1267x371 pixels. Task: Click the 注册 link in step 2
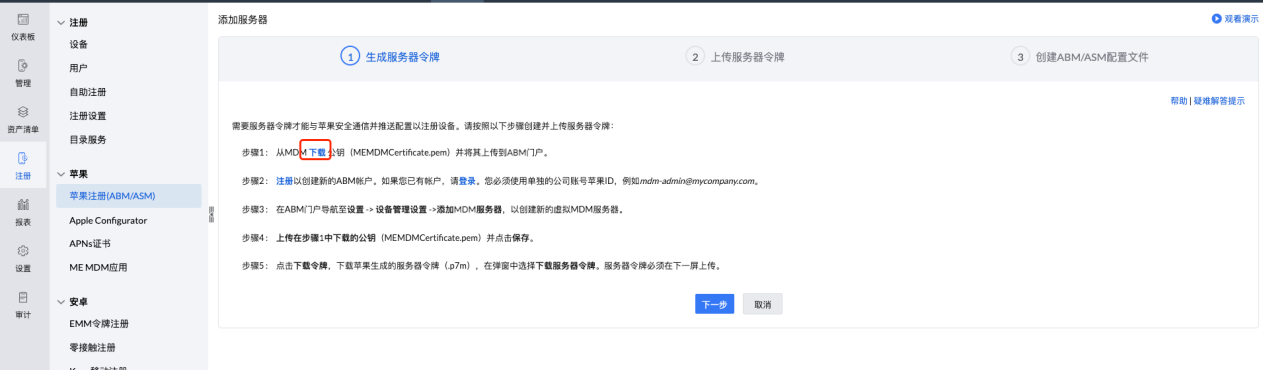tap(285, 181)
